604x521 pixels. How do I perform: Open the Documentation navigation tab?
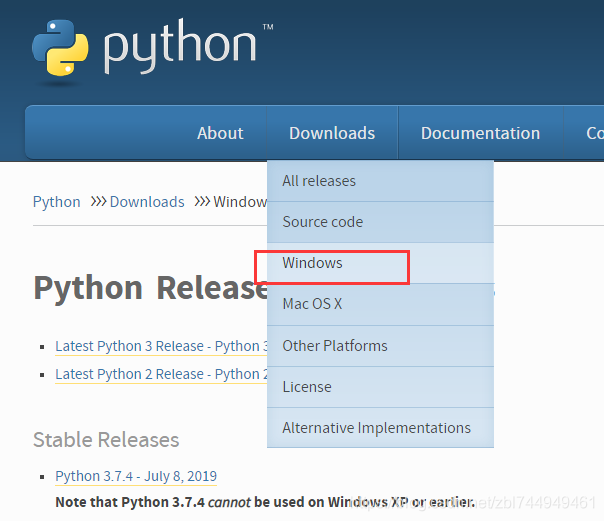(x=480, y=133)
